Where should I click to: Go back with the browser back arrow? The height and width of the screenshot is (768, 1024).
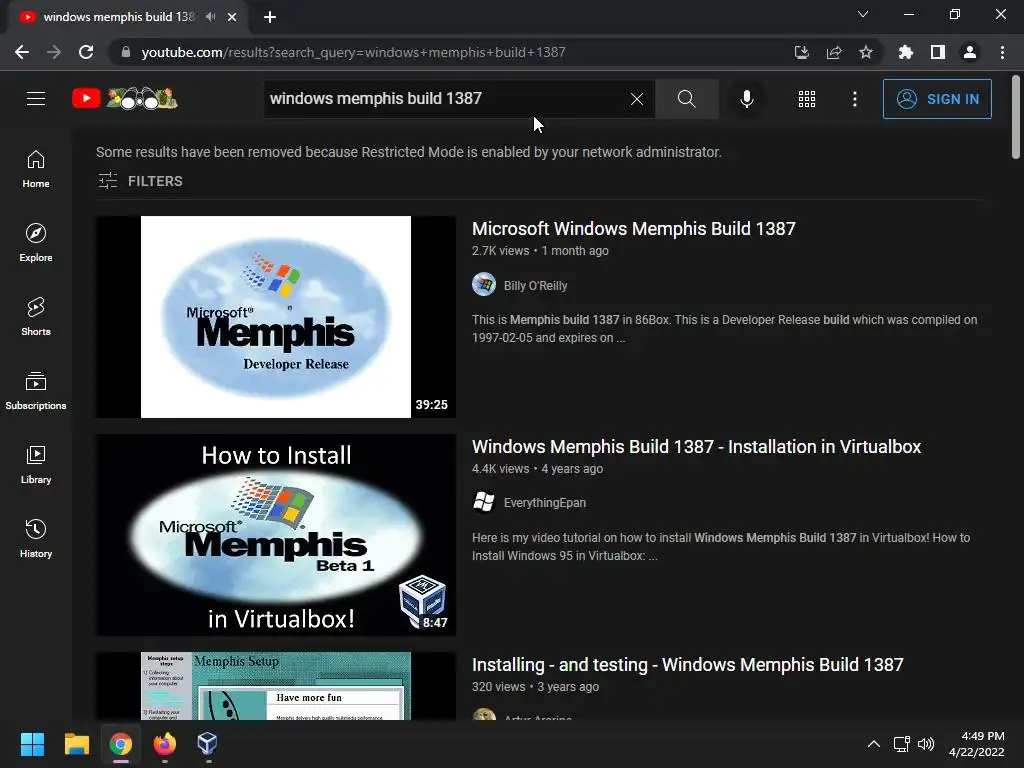click(x=22, y=52)
